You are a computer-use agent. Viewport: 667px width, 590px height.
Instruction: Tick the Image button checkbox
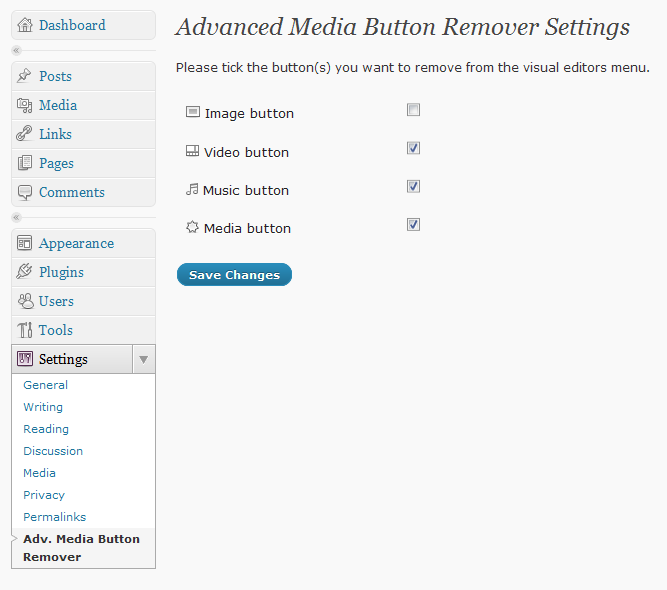[x=413, y=110]
